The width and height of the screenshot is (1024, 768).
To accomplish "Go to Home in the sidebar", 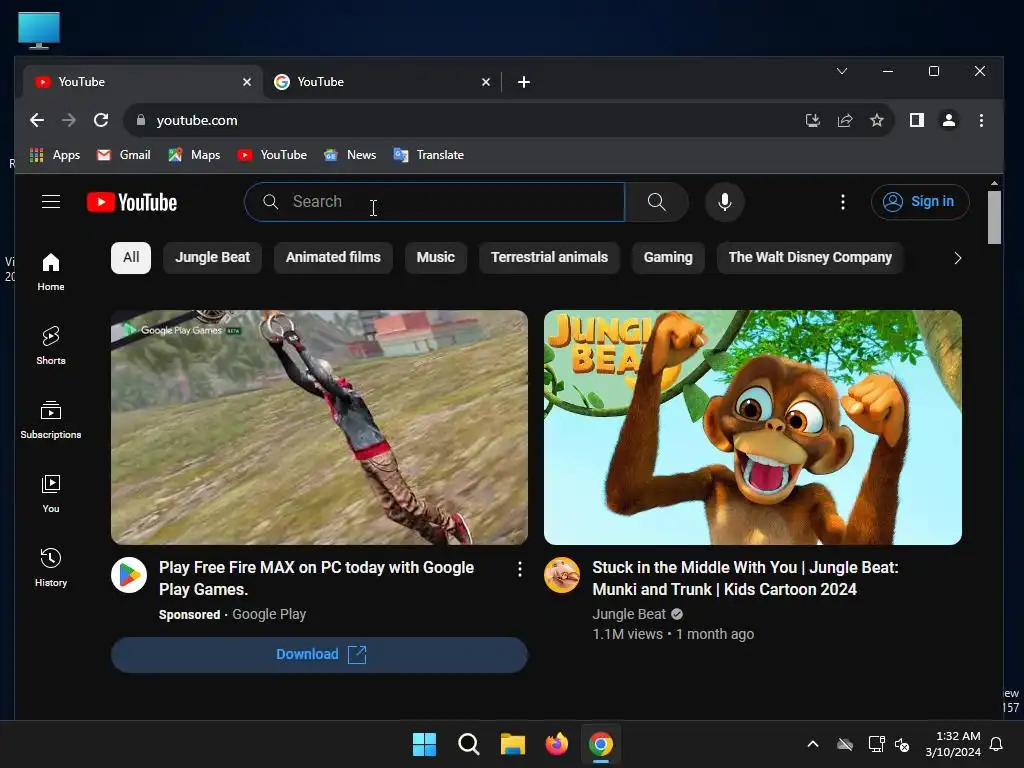I will tap(50, 272).
